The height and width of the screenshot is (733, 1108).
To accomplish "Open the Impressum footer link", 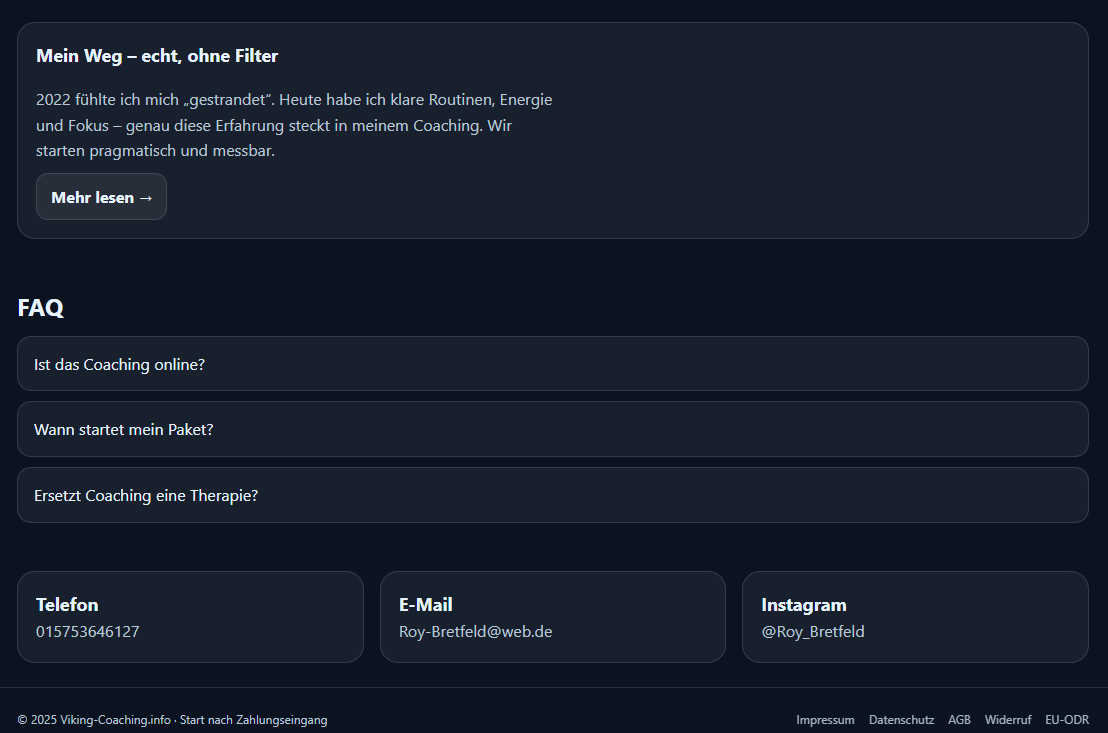I will coord(825,720).
